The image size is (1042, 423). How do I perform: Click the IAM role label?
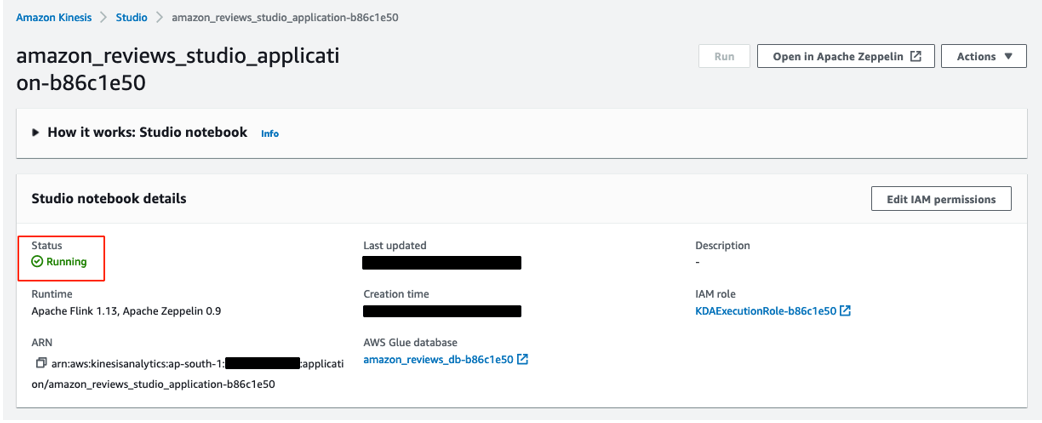tap(716, 294)
